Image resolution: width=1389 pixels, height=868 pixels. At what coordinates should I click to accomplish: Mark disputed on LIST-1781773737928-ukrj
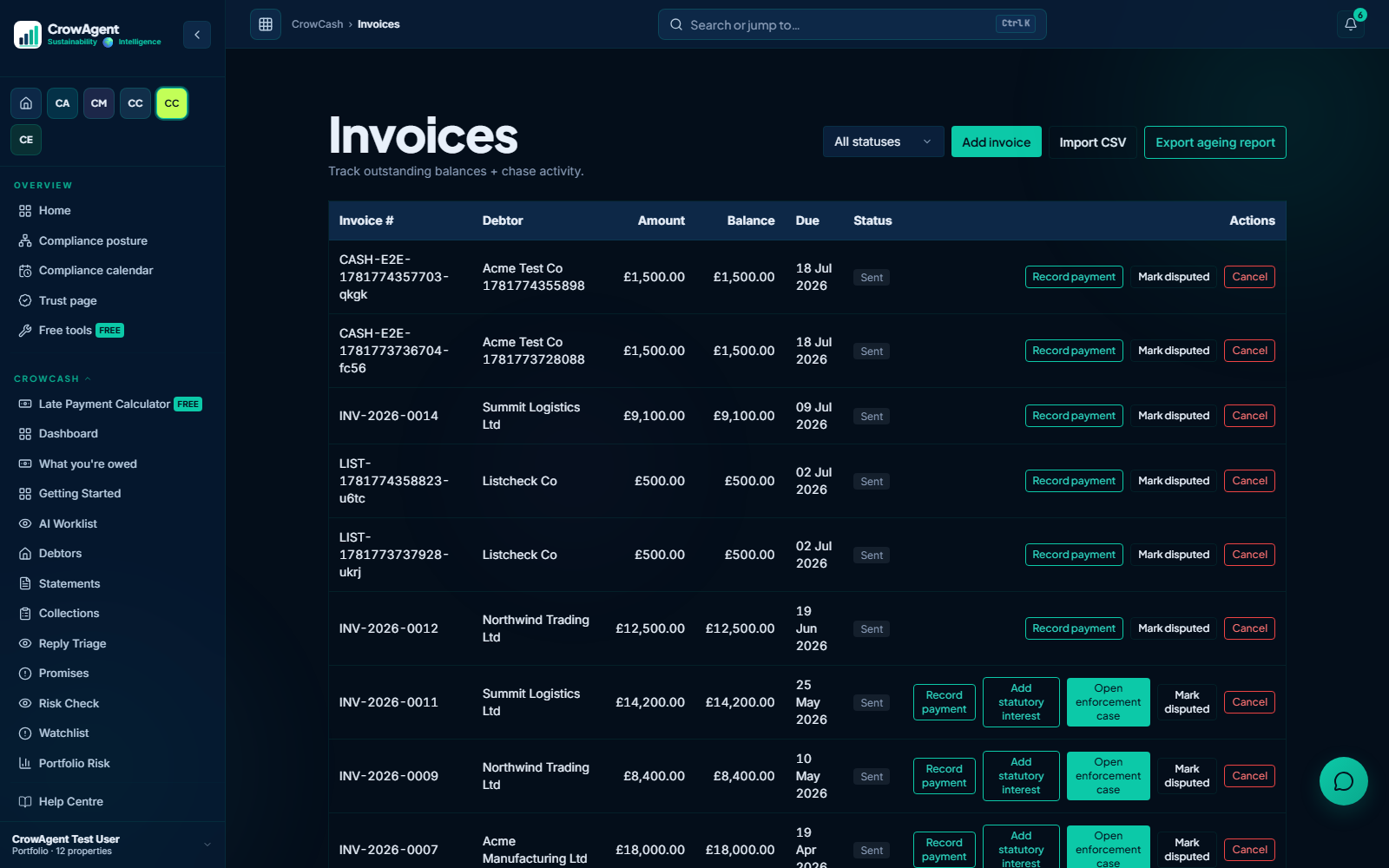(x=1174, y=555)
